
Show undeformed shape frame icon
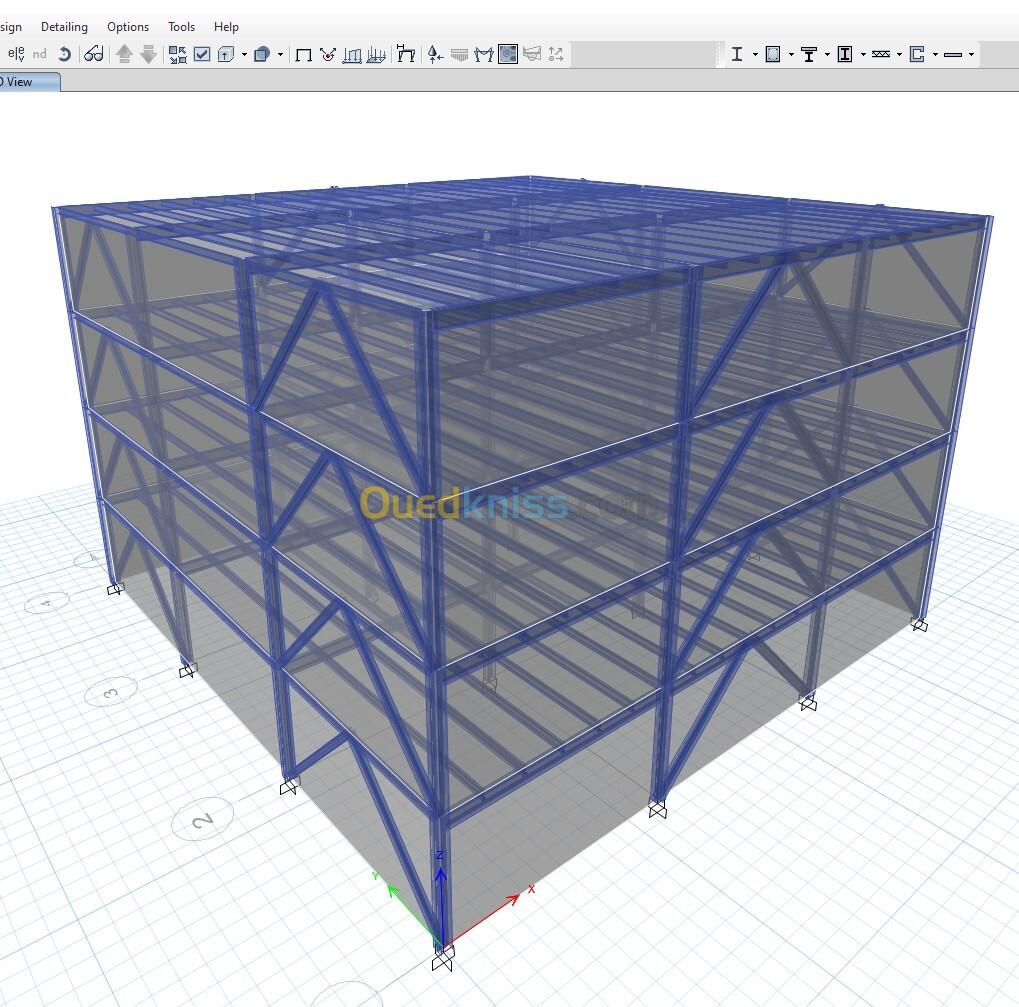[x=303, y=55]
